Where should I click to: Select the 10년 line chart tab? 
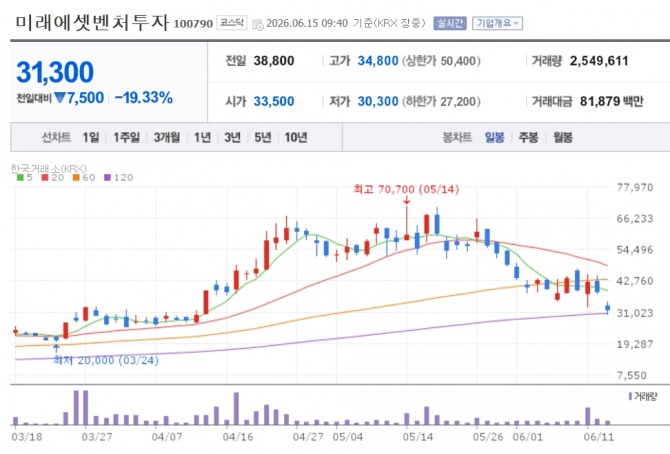tap(296, 137)
